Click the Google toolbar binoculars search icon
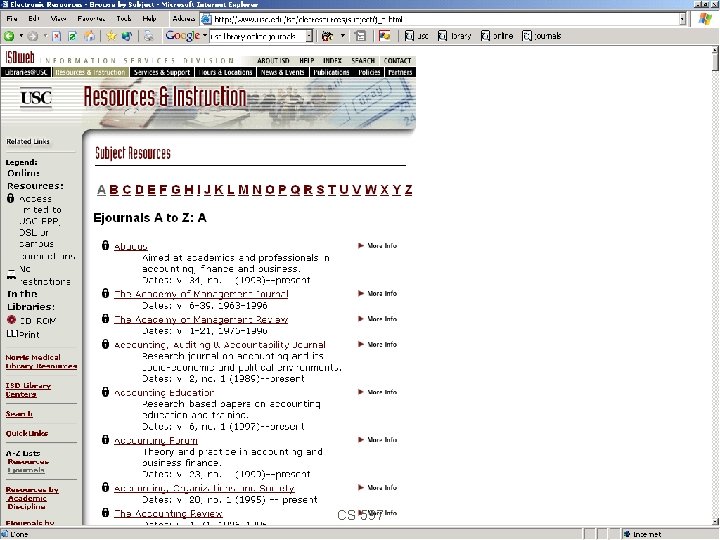 [327, 36]
